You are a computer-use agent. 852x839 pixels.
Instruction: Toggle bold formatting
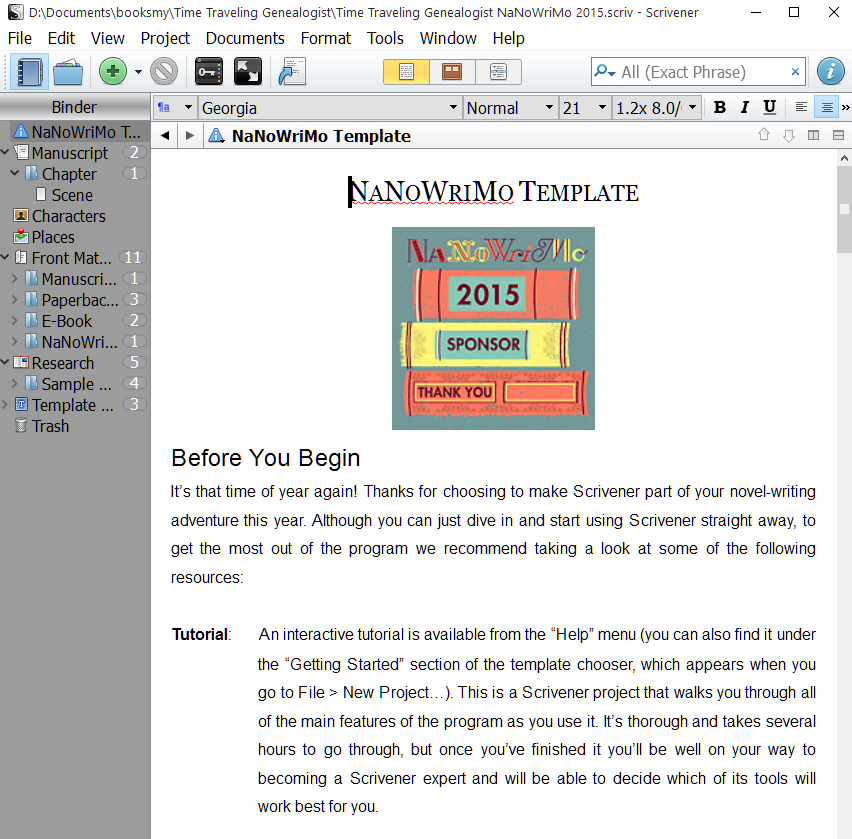click(720, 107)
